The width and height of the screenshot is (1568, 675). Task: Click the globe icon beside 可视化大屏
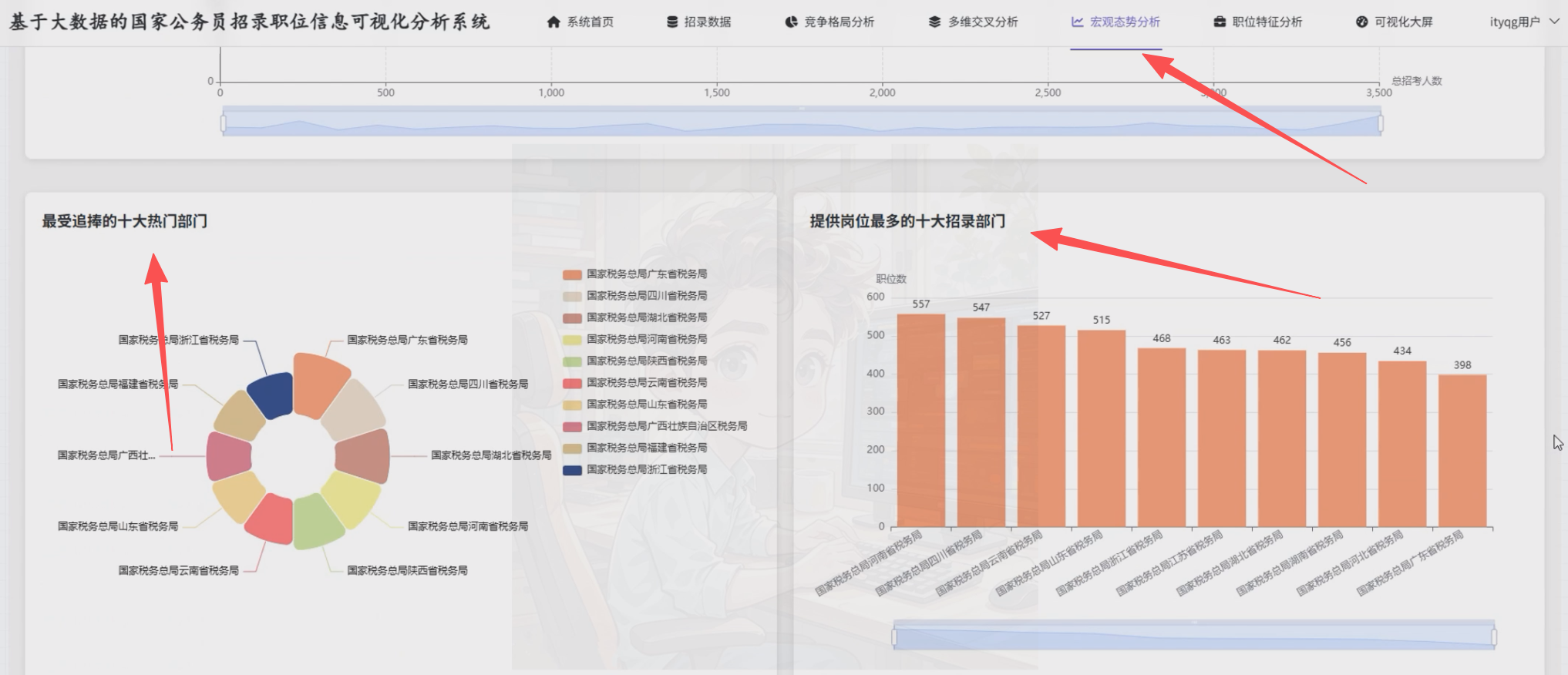pos(1362,22)
